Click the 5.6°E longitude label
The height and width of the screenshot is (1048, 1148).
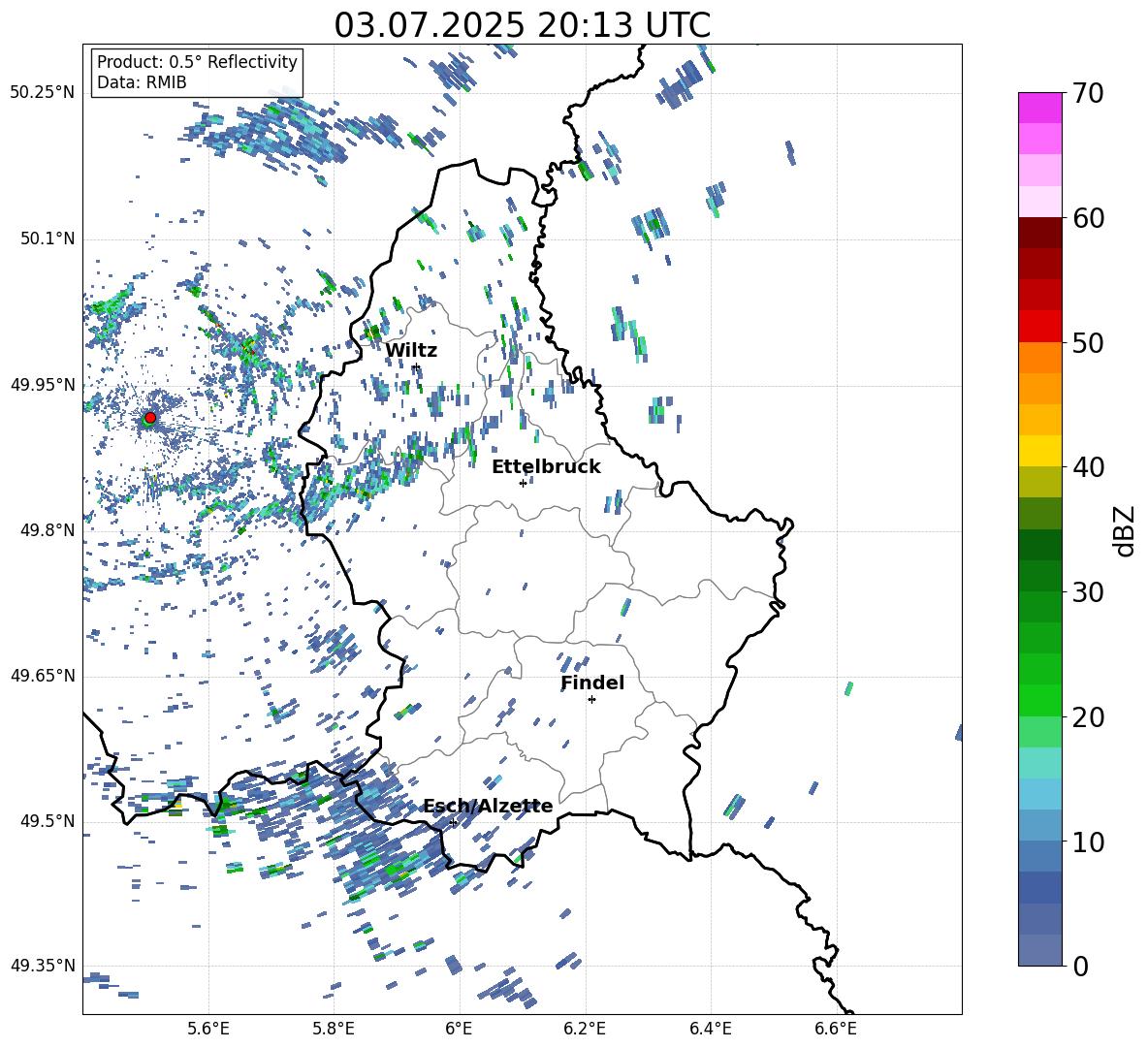coord(208,1029)
